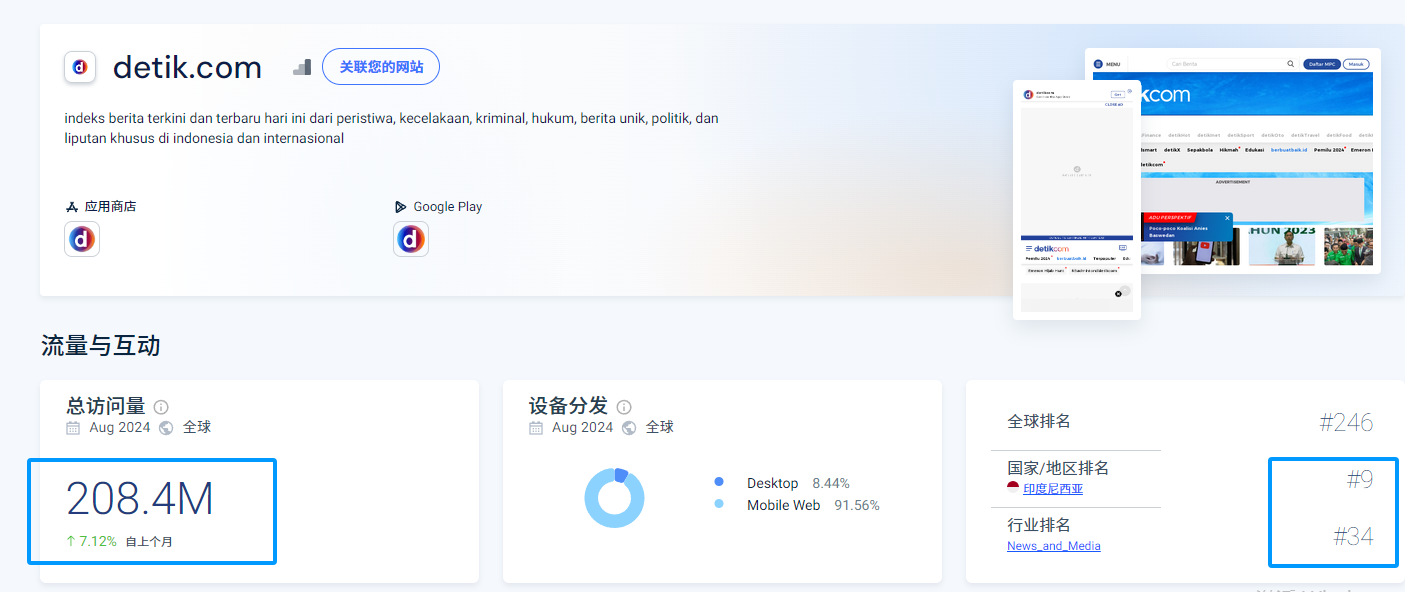Click the rank bars icon beside detik.com
1405x592 pixels.
pyautogui.click(x=302, y=67)
